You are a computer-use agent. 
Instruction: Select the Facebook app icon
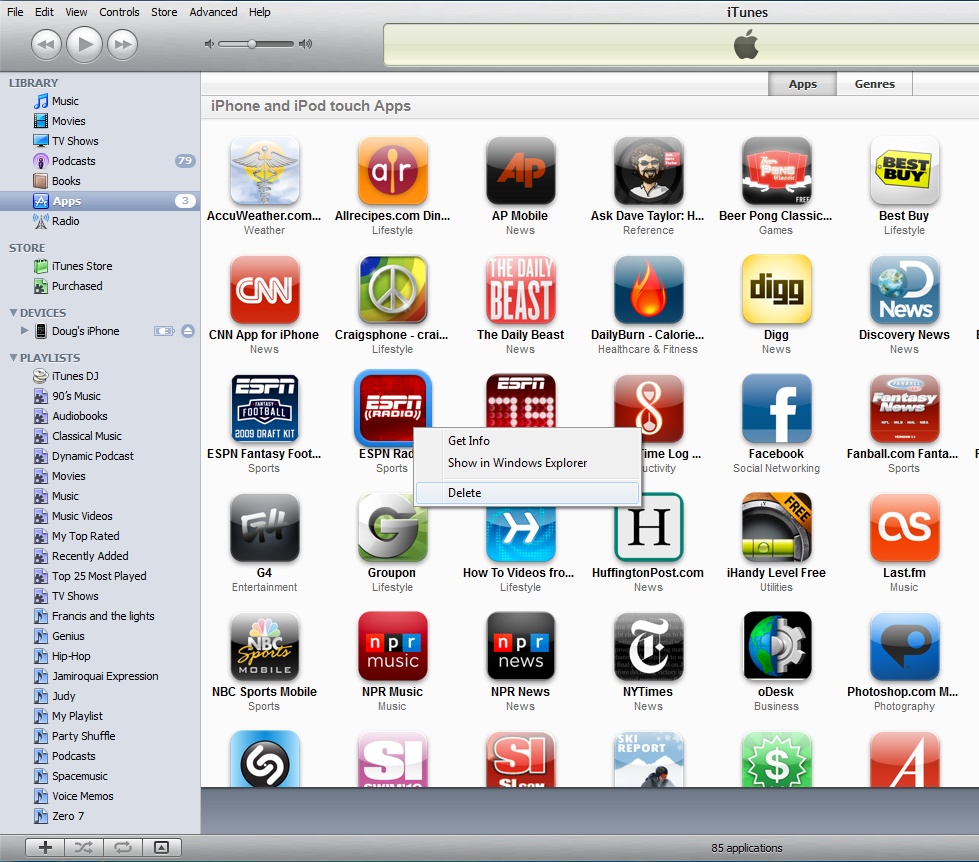point(776,408)
